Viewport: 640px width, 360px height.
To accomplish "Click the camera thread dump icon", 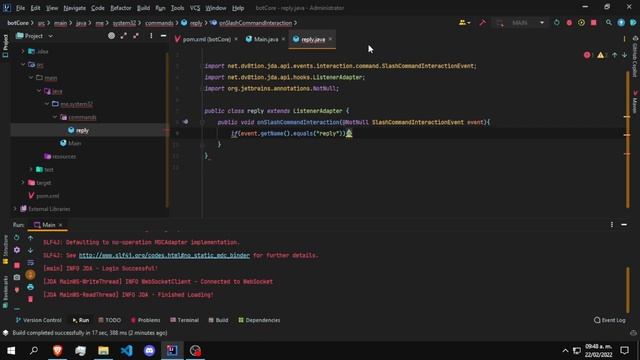I will click(17, 278).
